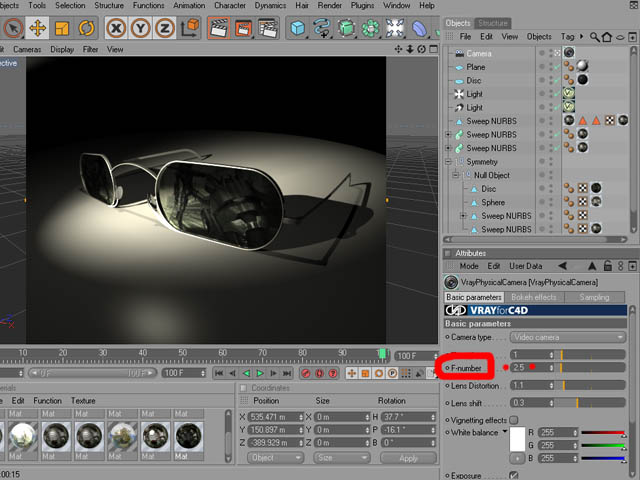Viewport: 640px width, 480px height.
Task: Collapse the Symmetry tree item
Action: tap(449, 162)
